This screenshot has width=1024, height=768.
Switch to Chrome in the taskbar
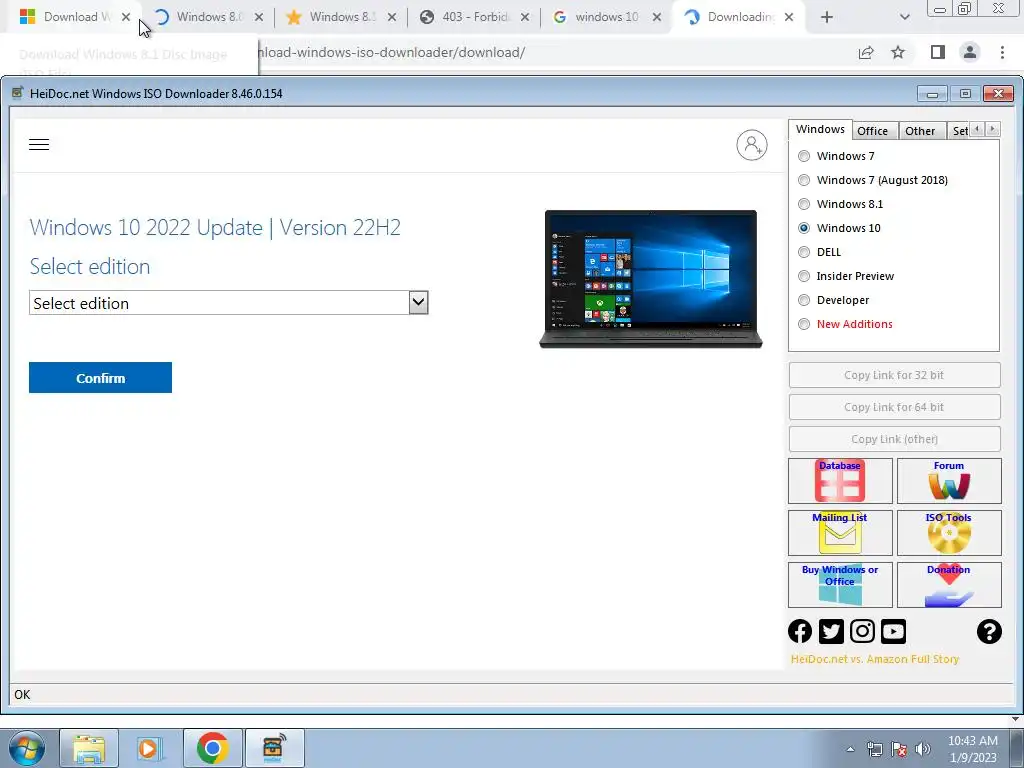pyautogui.click(x=213, y=748)
